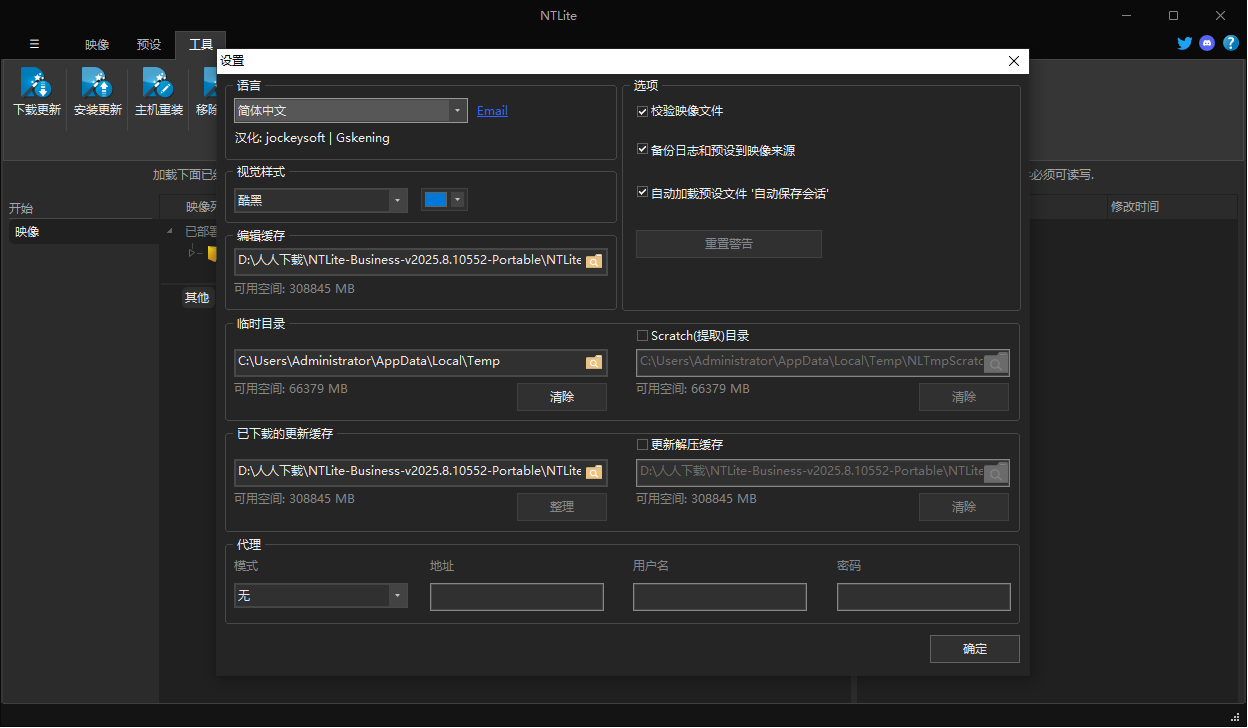Pick the blue accent color swatch

pos(436,200)
